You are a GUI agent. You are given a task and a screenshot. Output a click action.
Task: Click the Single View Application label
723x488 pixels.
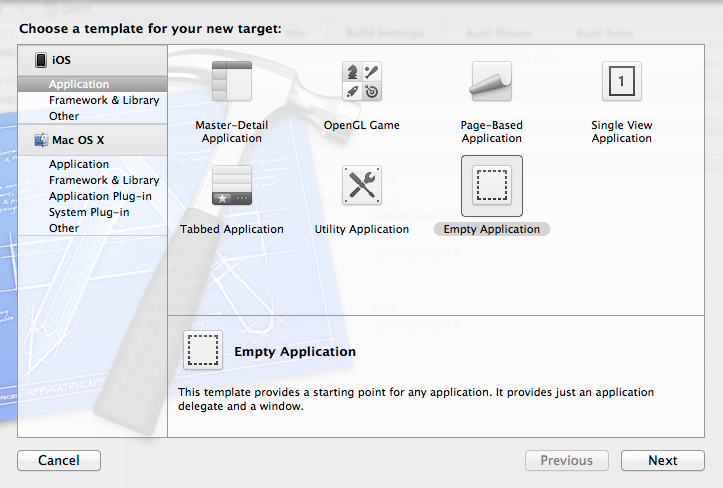(622, 131)
